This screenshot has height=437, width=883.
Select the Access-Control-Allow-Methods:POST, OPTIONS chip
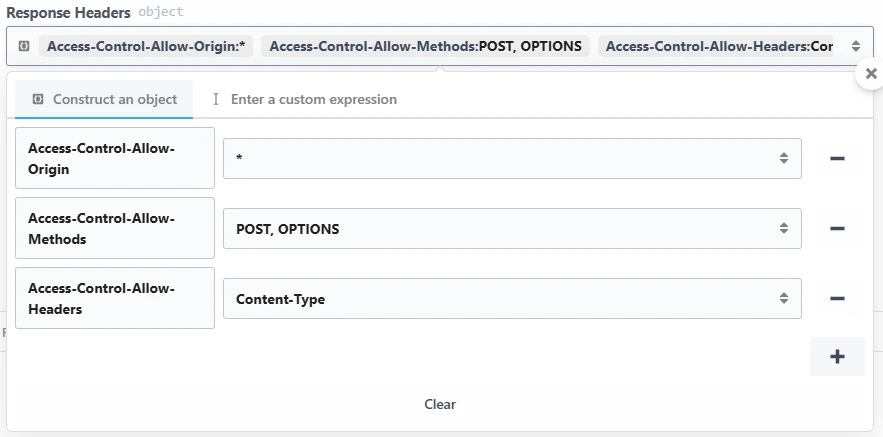[x=425, y=46]
